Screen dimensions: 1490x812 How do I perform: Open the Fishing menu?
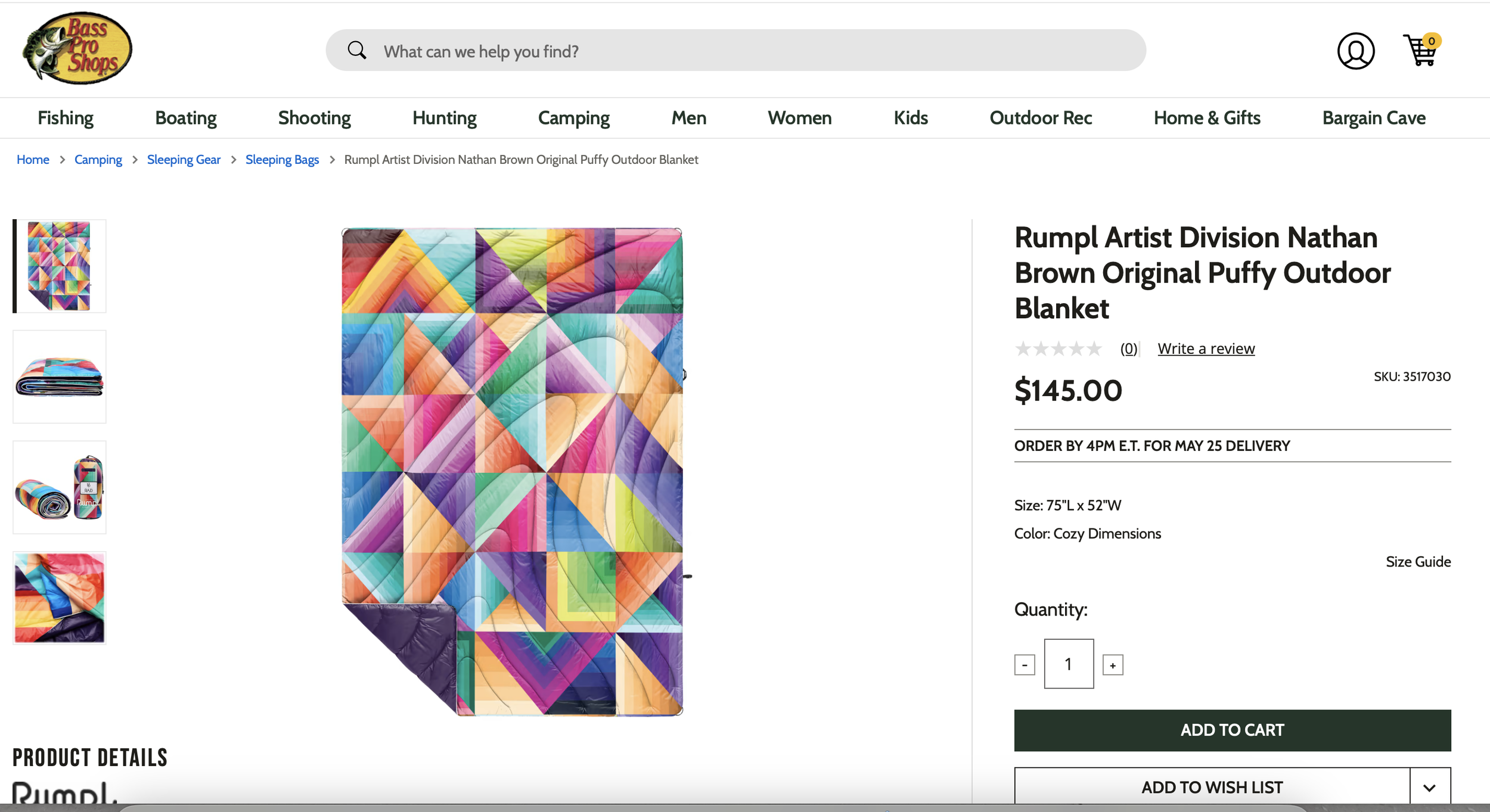pos(66,118)
